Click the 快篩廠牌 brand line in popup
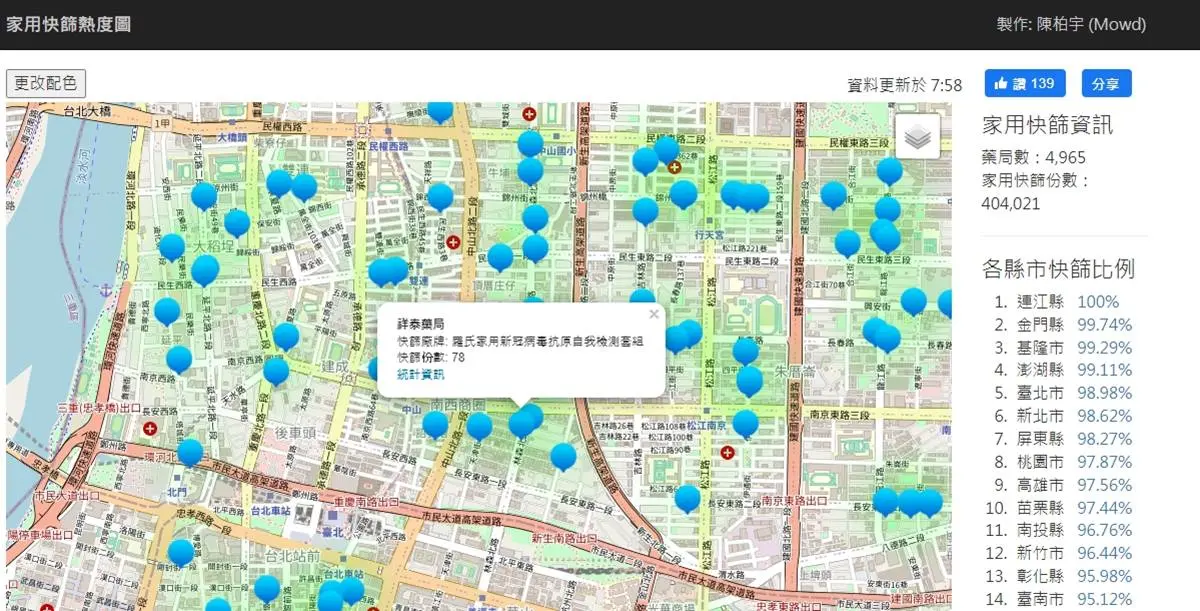This screenshot has height=611, width=1200. pyautogui.click(x=520, y=342)
